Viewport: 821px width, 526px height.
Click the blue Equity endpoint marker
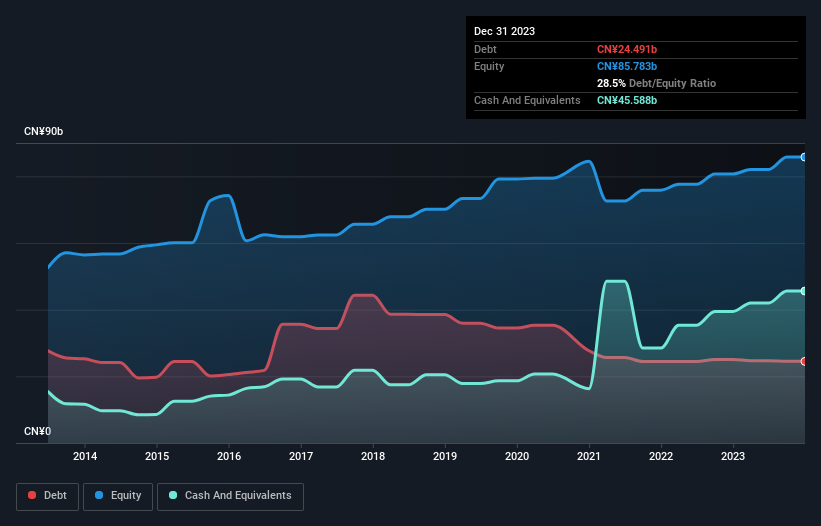[804, 157]
